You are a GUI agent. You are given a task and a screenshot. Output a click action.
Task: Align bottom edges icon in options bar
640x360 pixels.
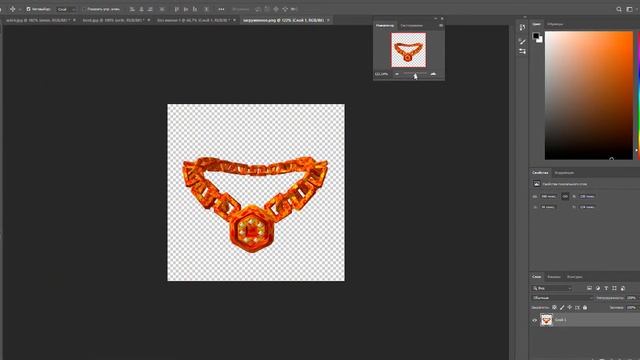tap(195, 9)
